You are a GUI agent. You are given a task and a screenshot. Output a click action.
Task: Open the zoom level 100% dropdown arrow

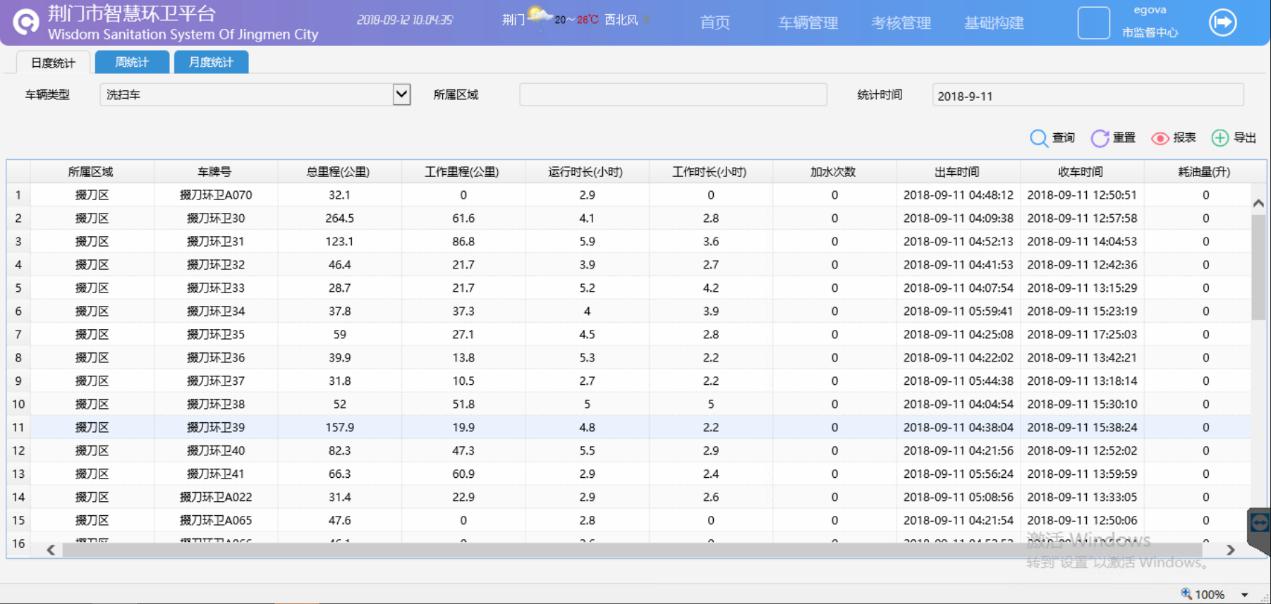click(1245, 595)
